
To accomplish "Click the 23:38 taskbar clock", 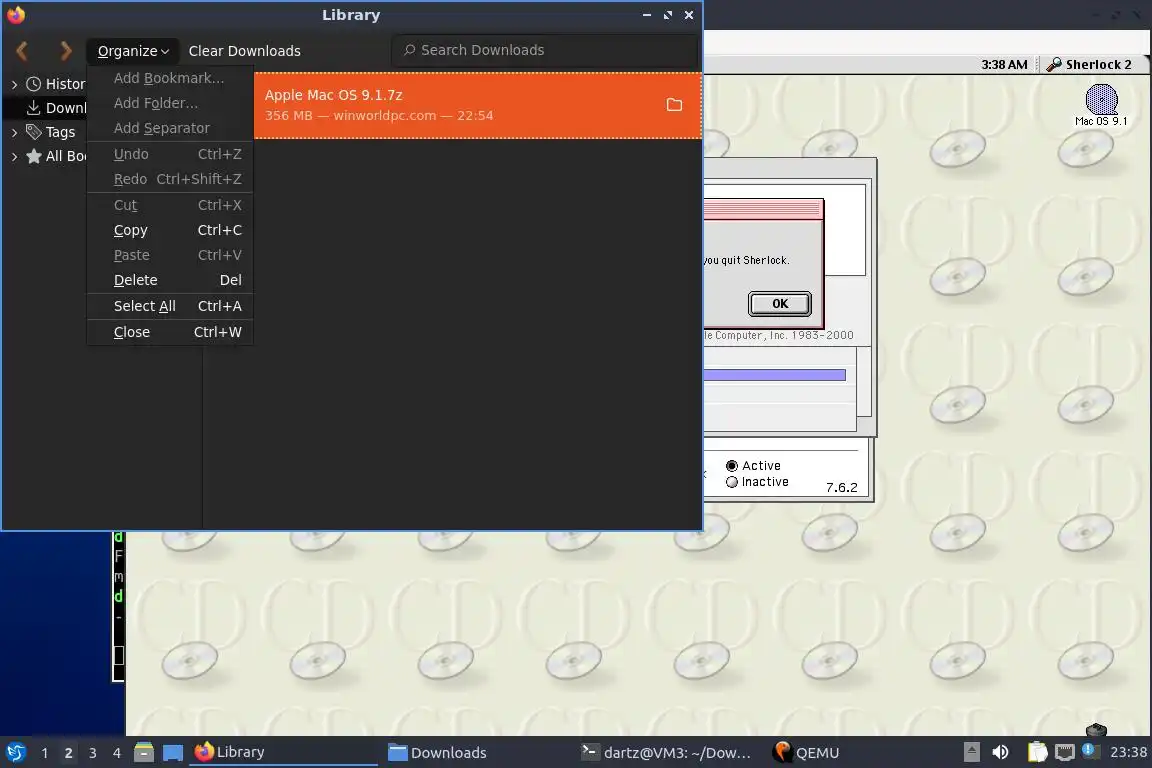I will click(x=1128, y=752).
